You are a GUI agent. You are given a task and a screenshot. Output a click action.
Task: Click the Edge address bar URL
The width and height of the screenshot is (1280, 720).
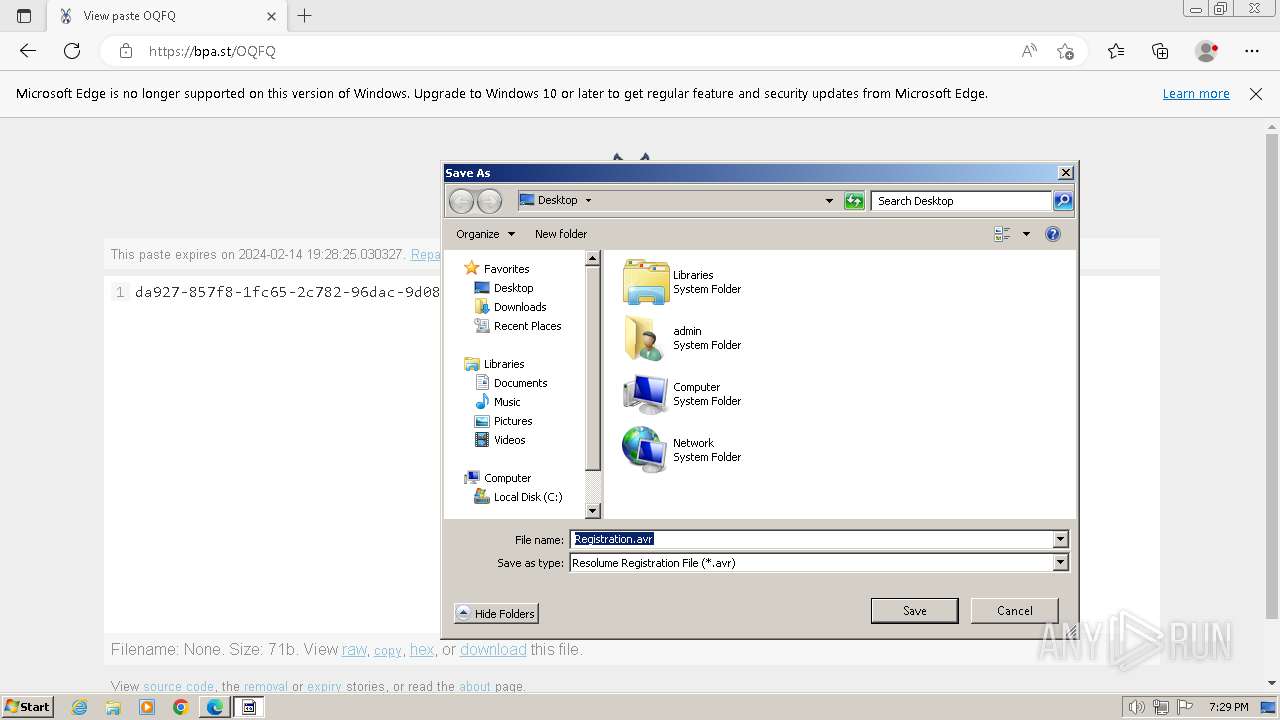[212, 51]
